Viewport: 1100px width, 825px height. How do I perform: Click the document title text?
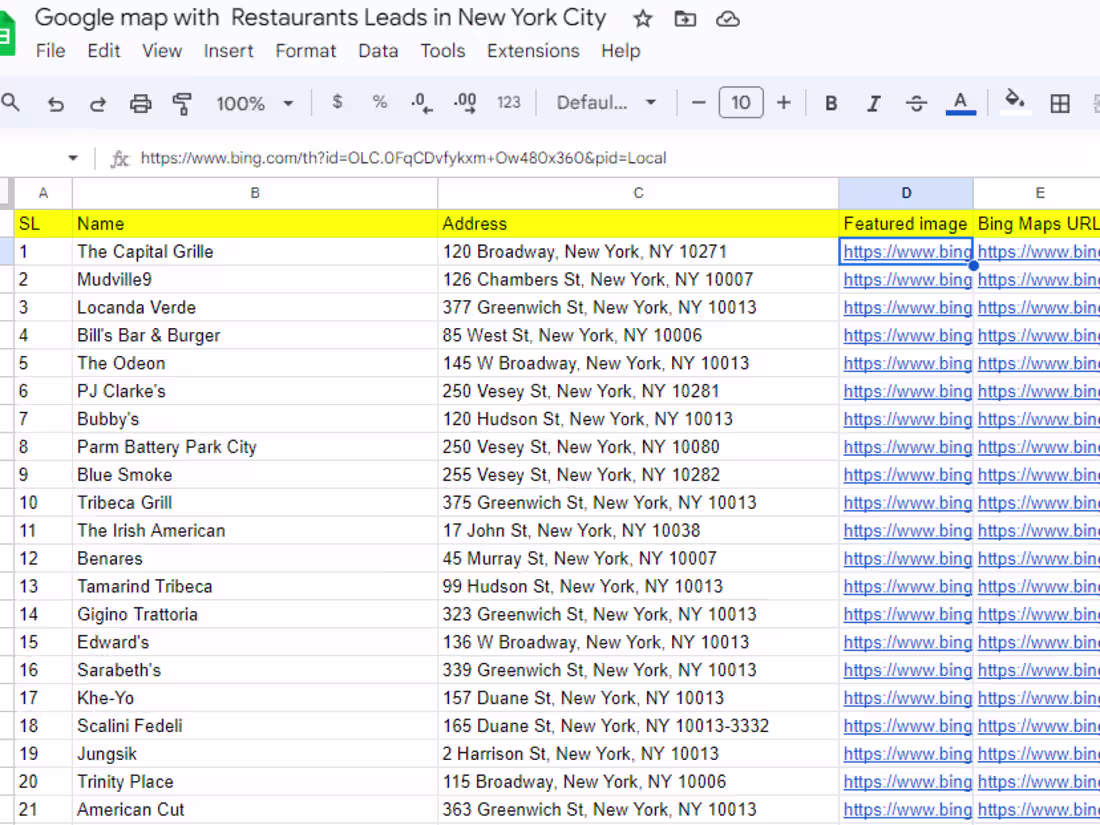[321, 18]
